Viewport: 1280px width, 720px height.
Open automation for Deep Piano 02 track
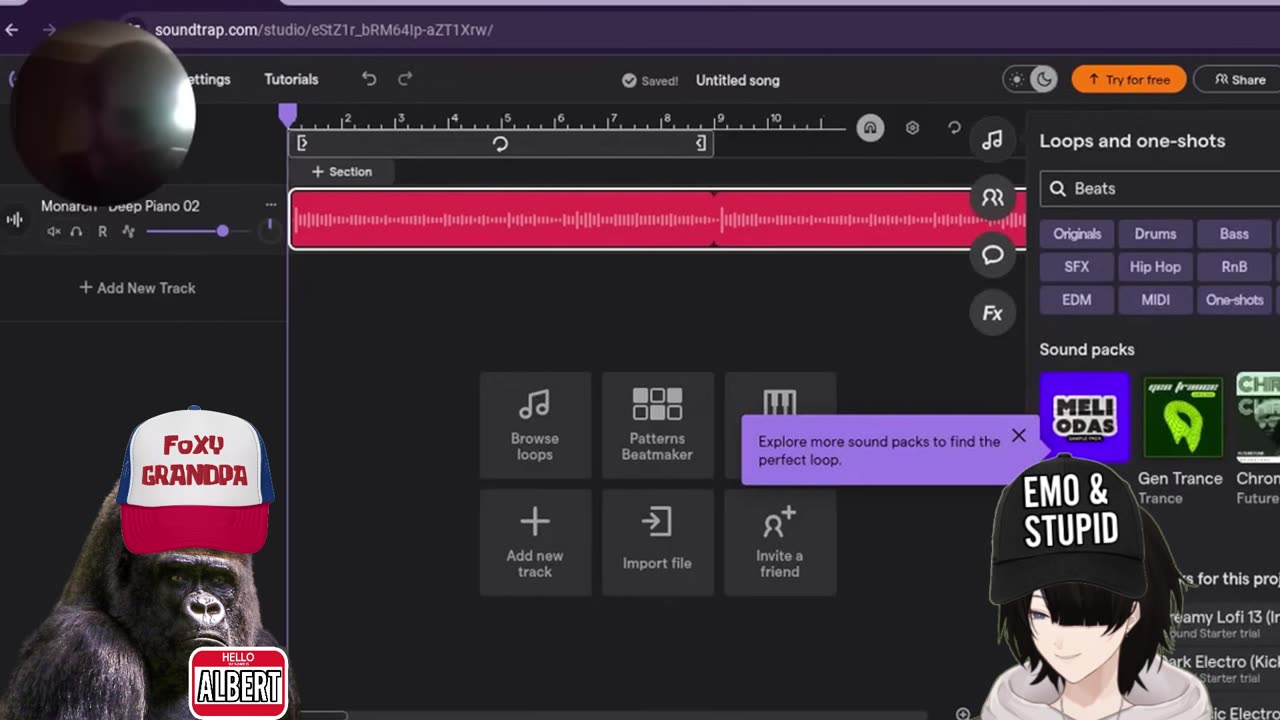click(128, 231)
